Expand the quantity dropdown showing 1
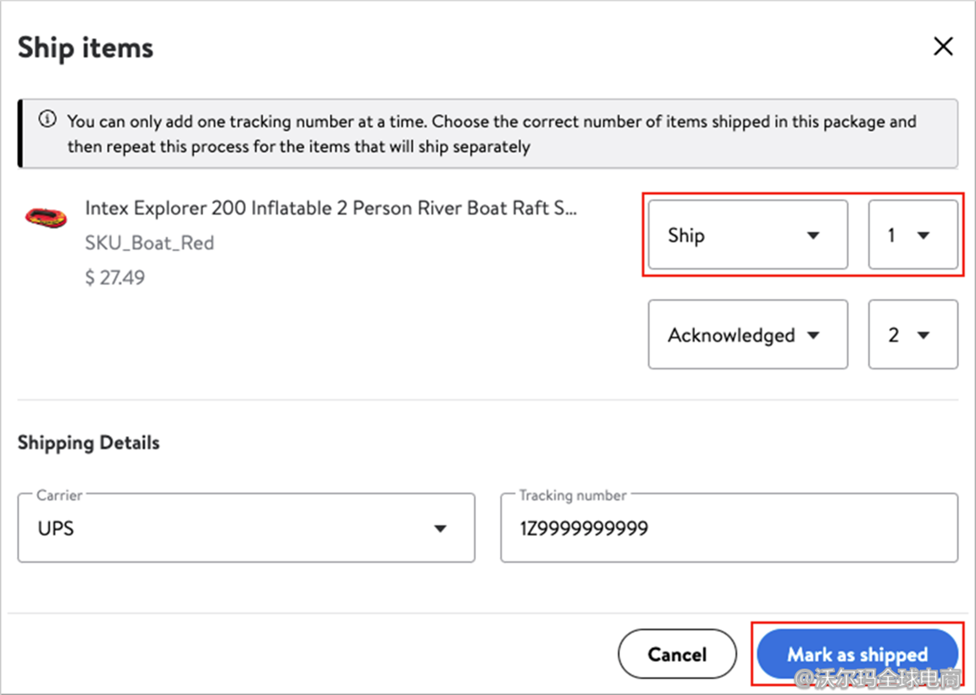This screenshot has width=976, height=695. point(912,236)
